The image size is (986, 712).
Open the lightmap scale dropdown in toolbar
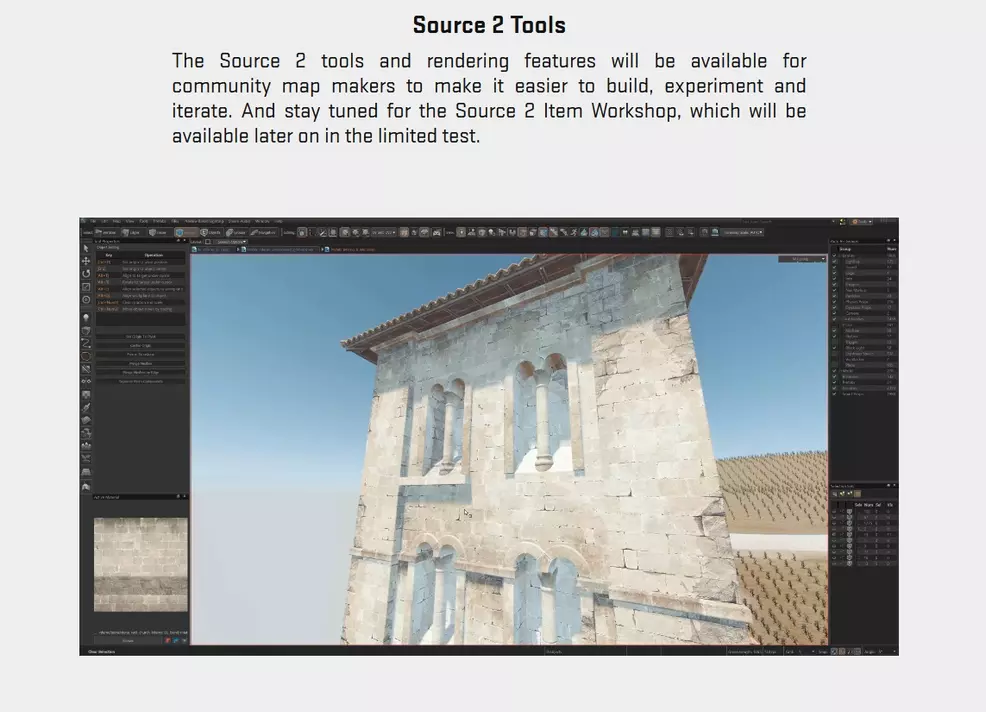pos(743,233)
